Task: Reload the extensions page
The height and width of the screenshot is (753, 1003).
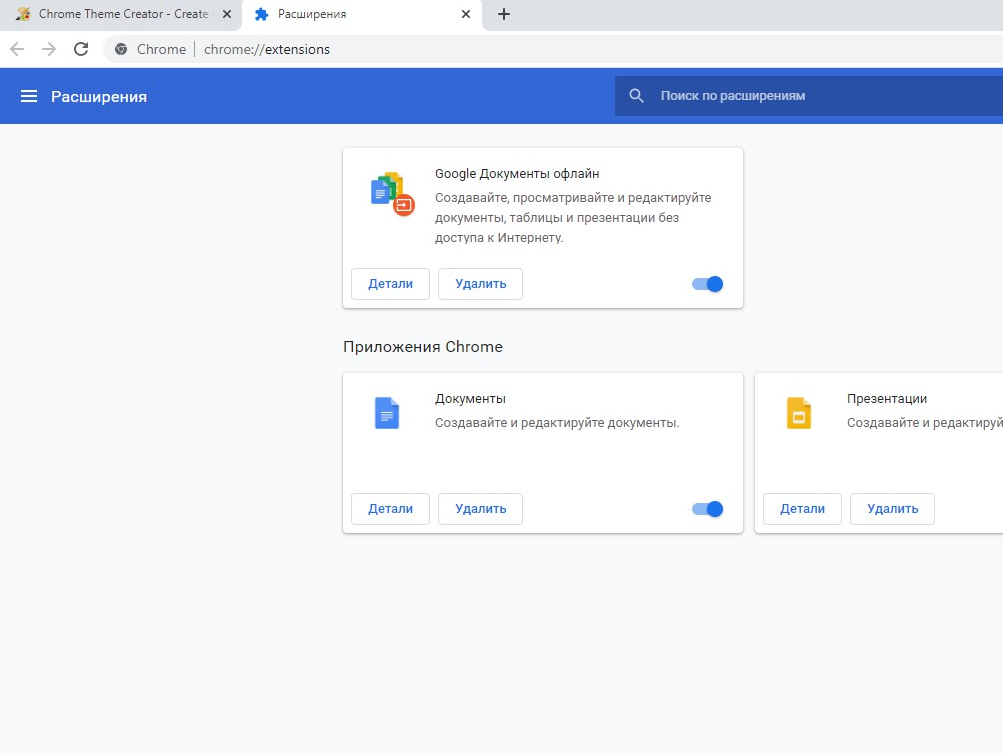Action: [x=81, y=49]
